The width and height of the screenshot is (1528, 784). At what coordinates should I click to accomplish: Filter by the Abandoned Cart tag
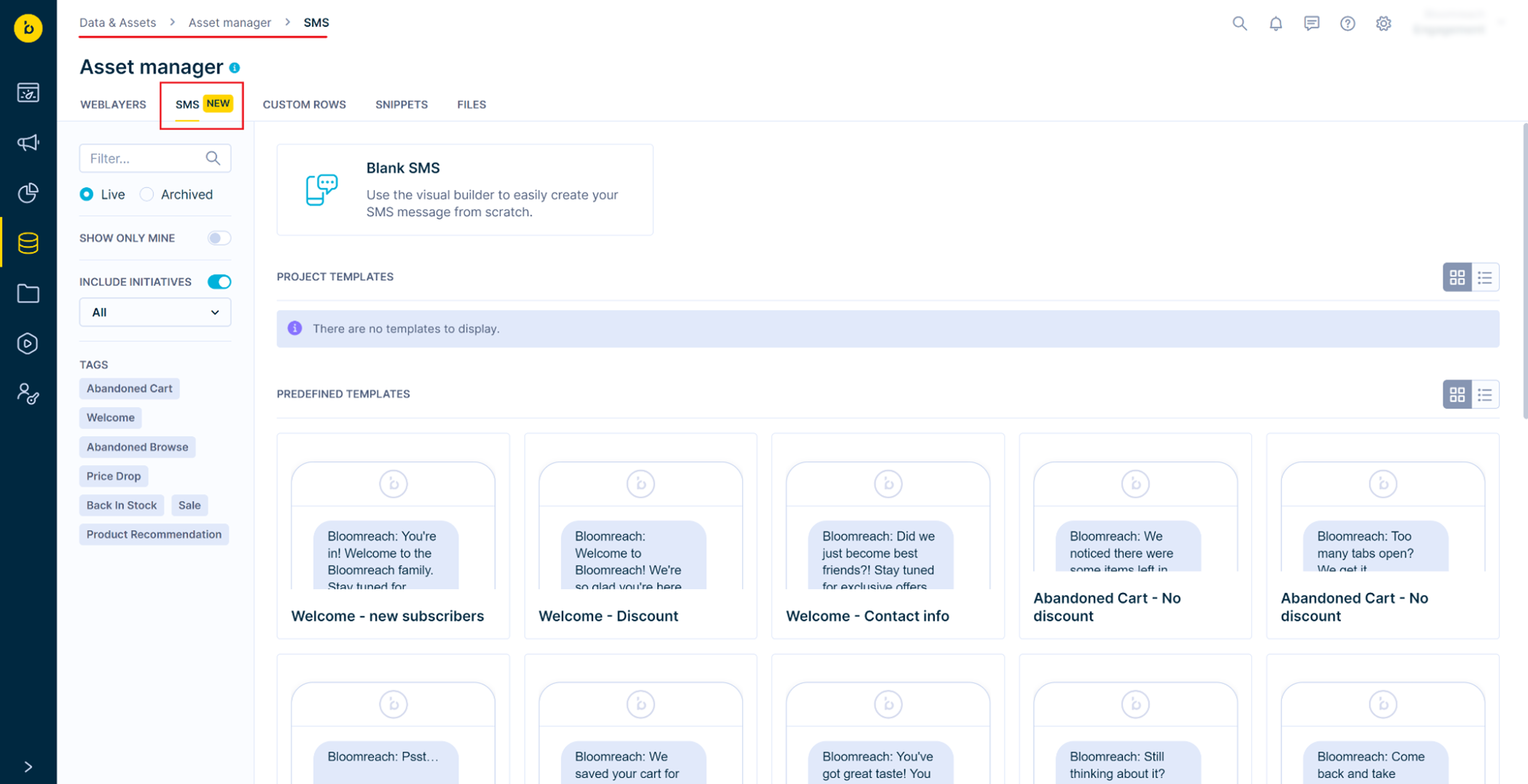129,389
